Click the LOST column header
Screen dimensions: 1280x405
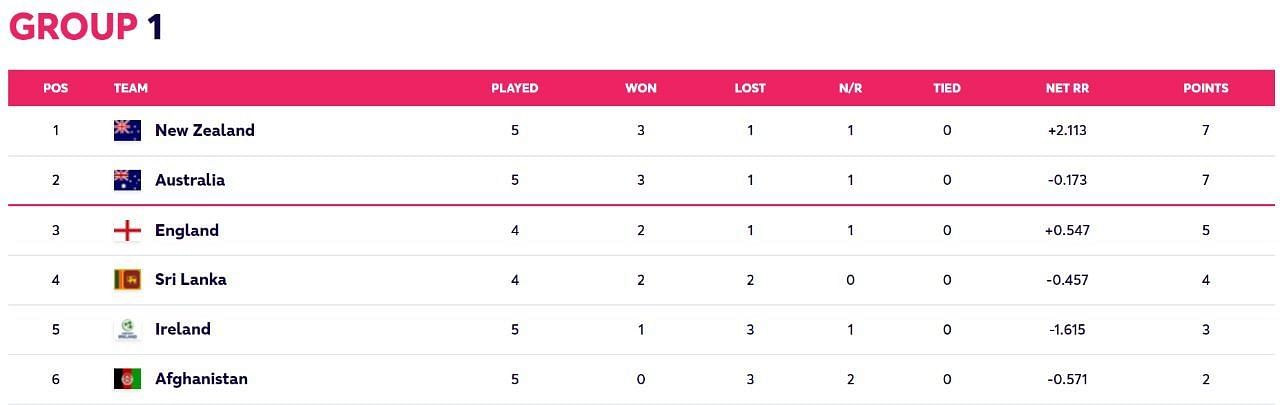click(750, 88)
